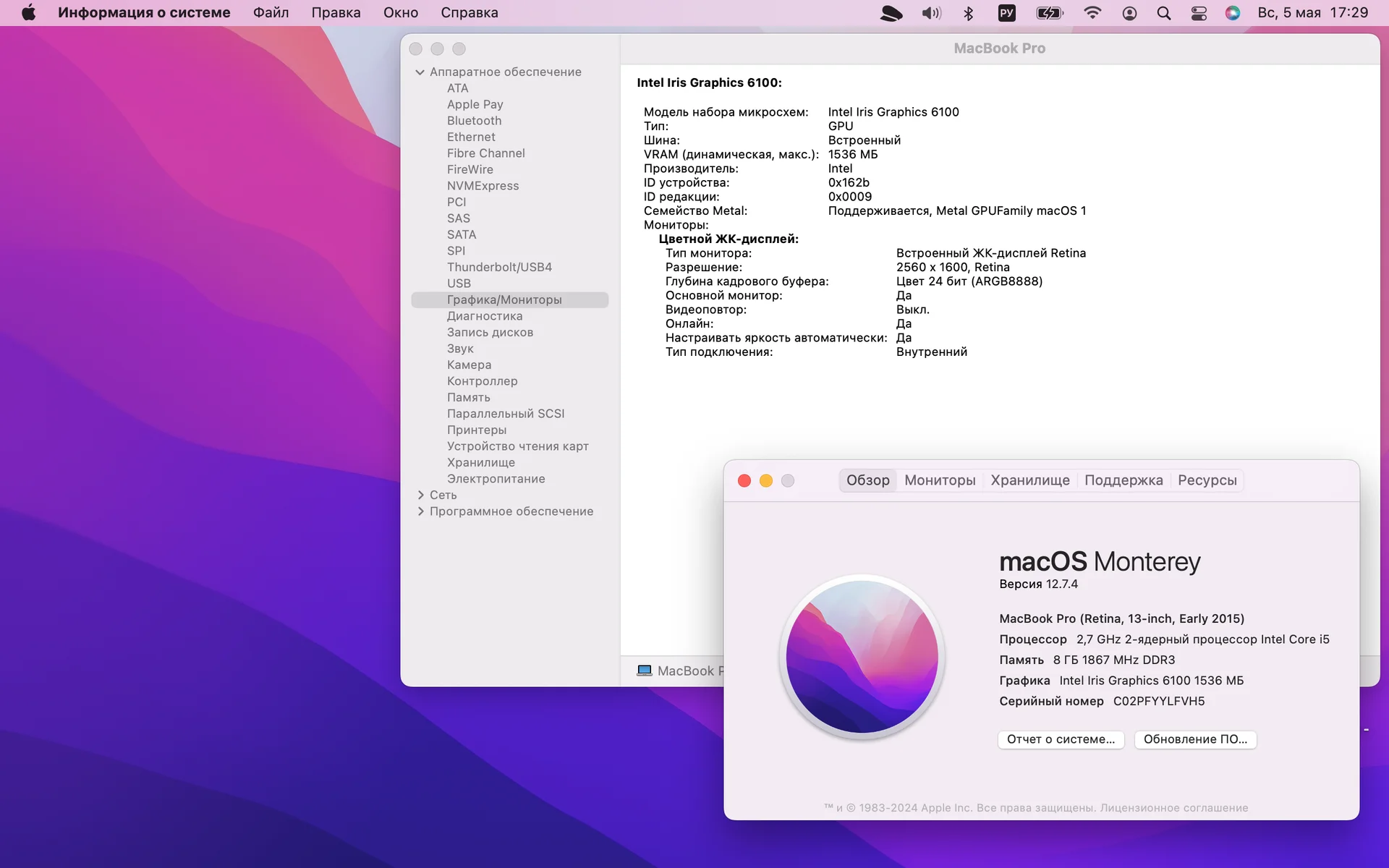Minimize the About This Mac window

tap(766, 481)
